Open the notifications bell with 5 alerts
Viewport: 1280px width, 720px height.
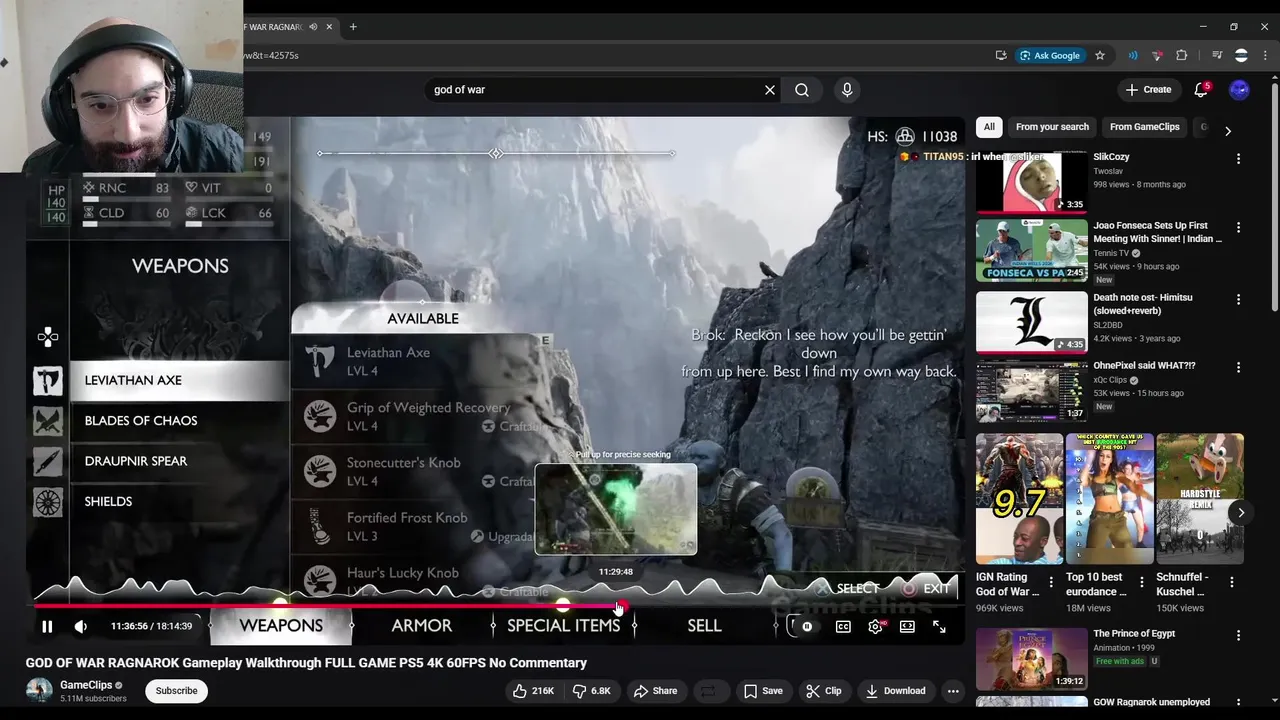click(x=1201, y=90)
